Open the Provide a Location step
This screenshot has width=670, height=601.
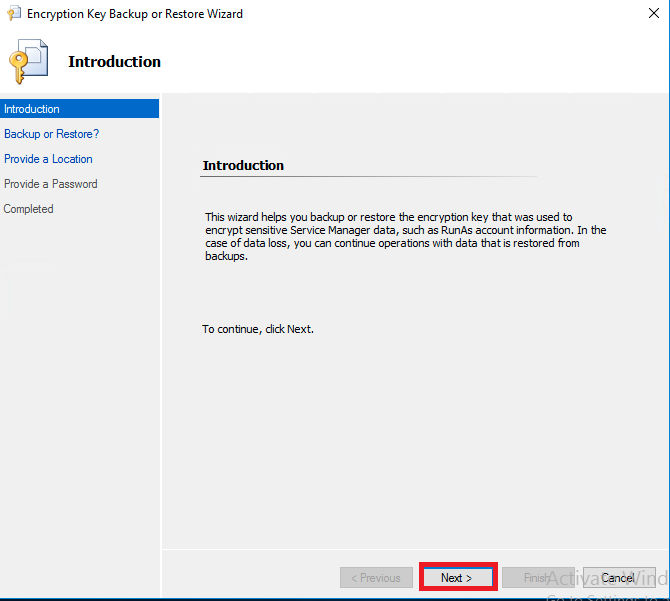tap(48, 159)
